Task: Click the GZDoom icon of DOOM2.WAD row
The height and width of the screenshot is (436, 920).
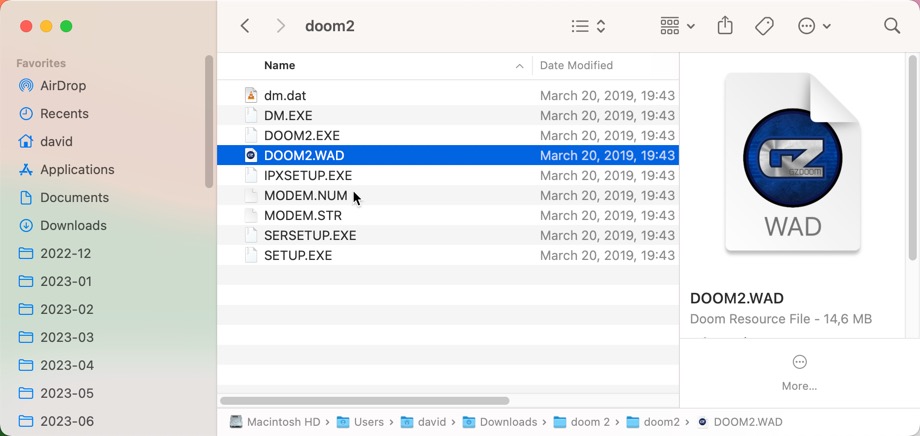Action: click(251, 156)
